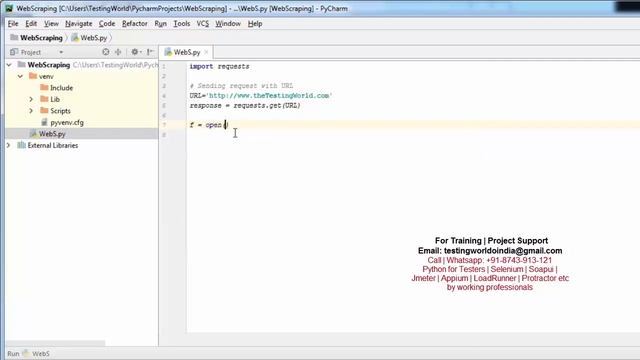640x360 pixels.
Task: Click the Include folder icon
Action: click(x=44, y=87)
